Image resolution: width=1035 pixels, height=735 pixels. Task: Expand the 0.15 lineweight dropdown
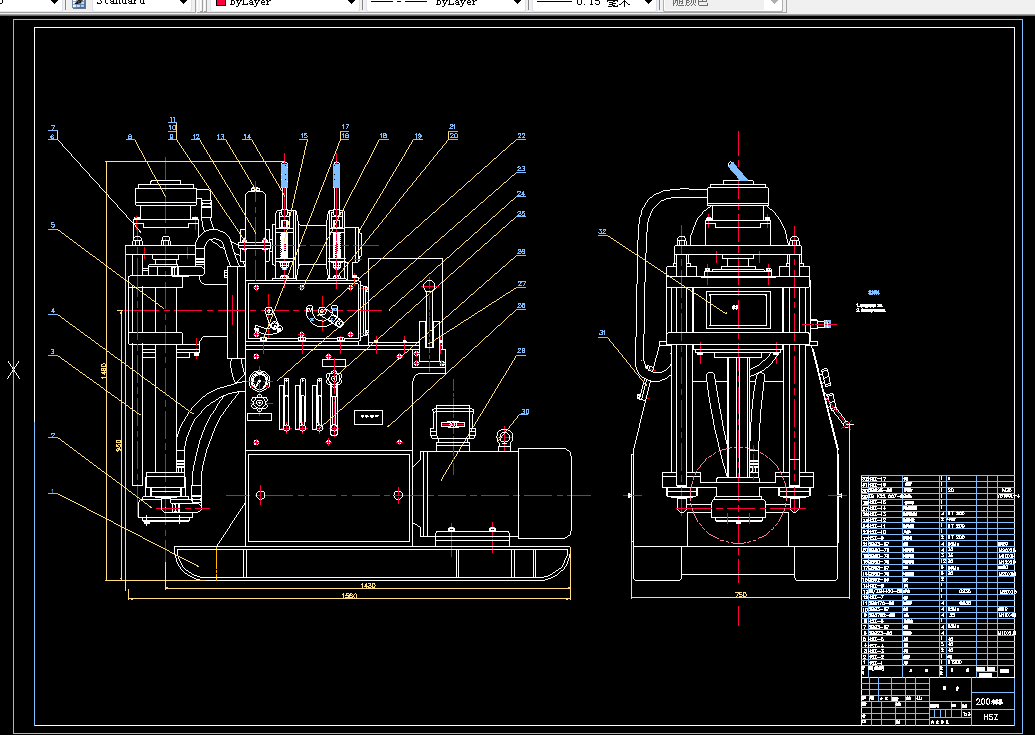[647, 3]
